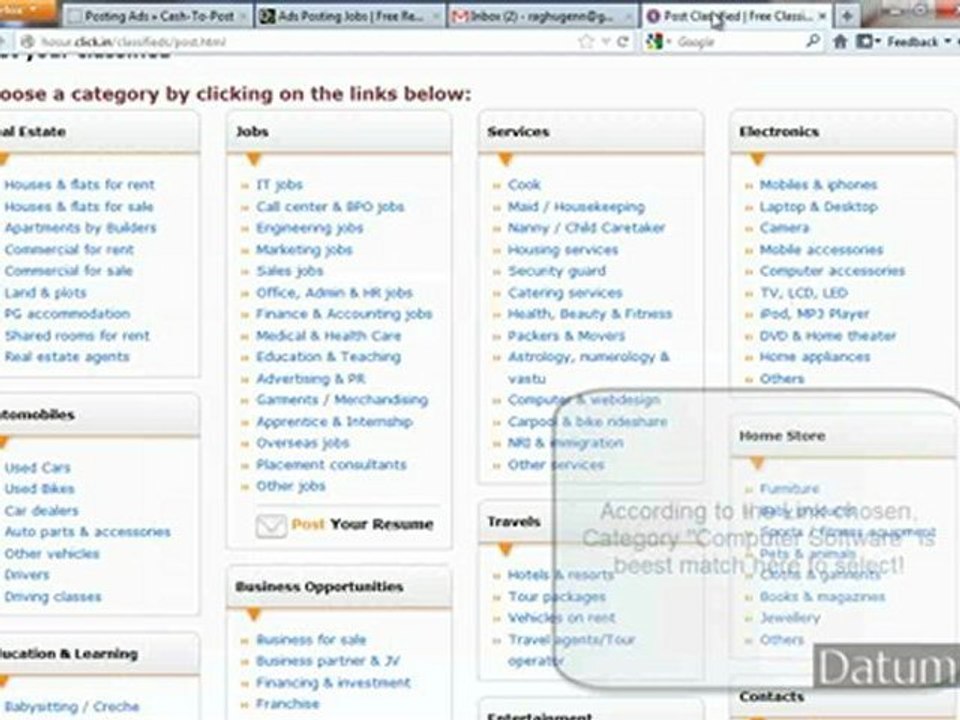
Task: Select Placement consultants link
Action: coord(331,465)
